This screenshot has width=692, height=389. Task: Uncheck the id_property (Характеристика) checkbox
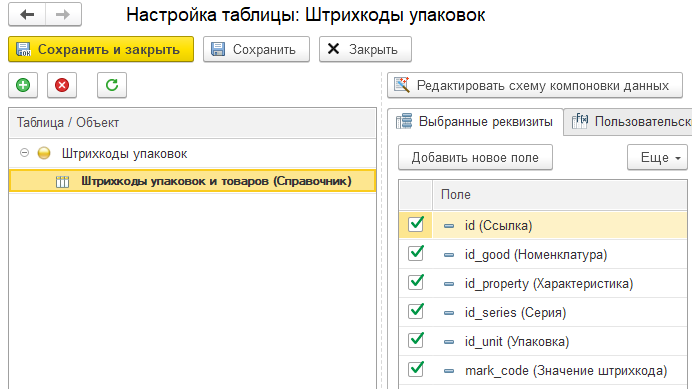click(x=416, y=283)
